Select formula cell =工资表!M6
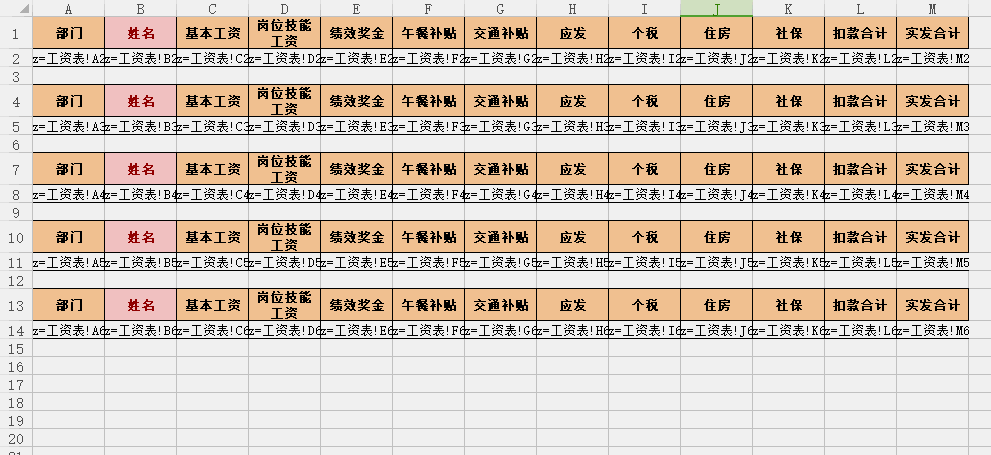The image size is (991, 455). point(933,331)
